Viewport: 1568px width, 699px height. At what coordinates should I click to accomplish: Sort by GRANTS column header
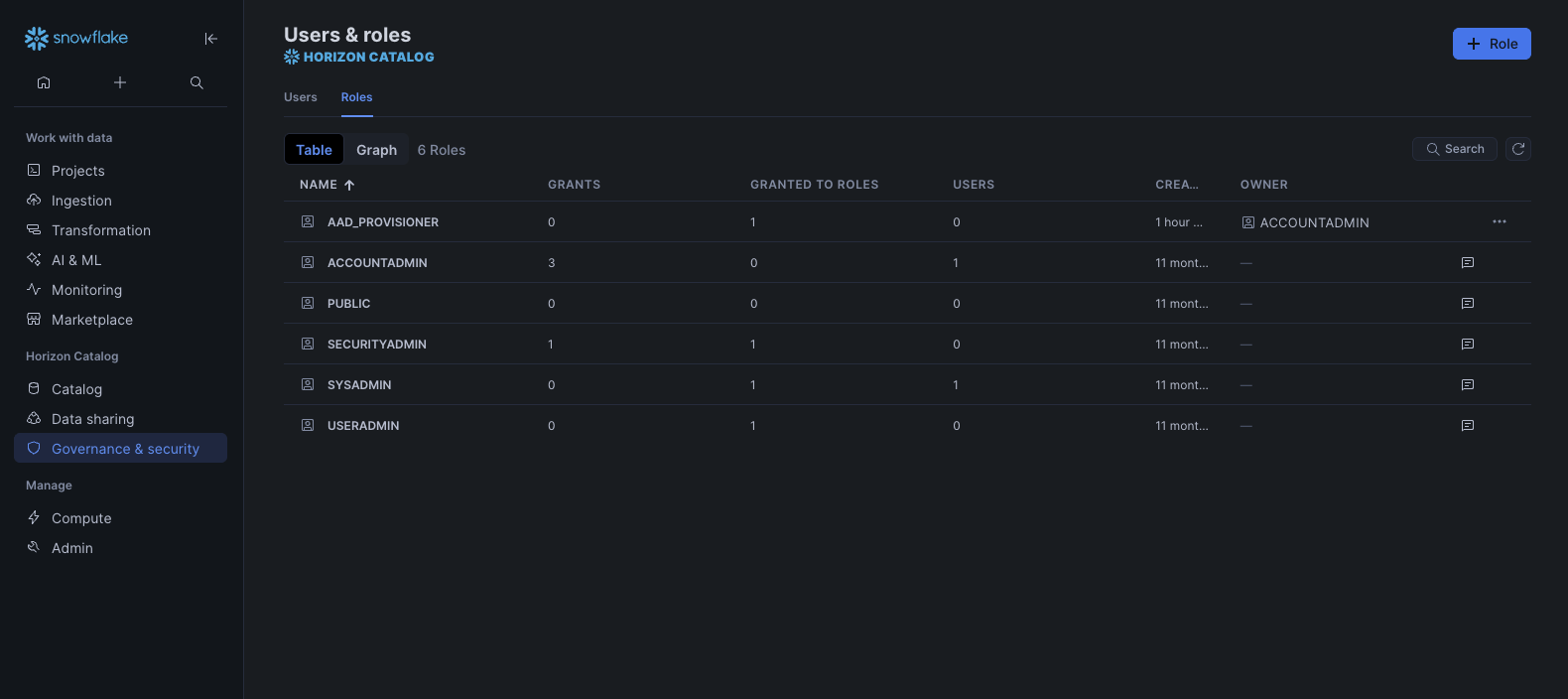[x=574, y=185]
